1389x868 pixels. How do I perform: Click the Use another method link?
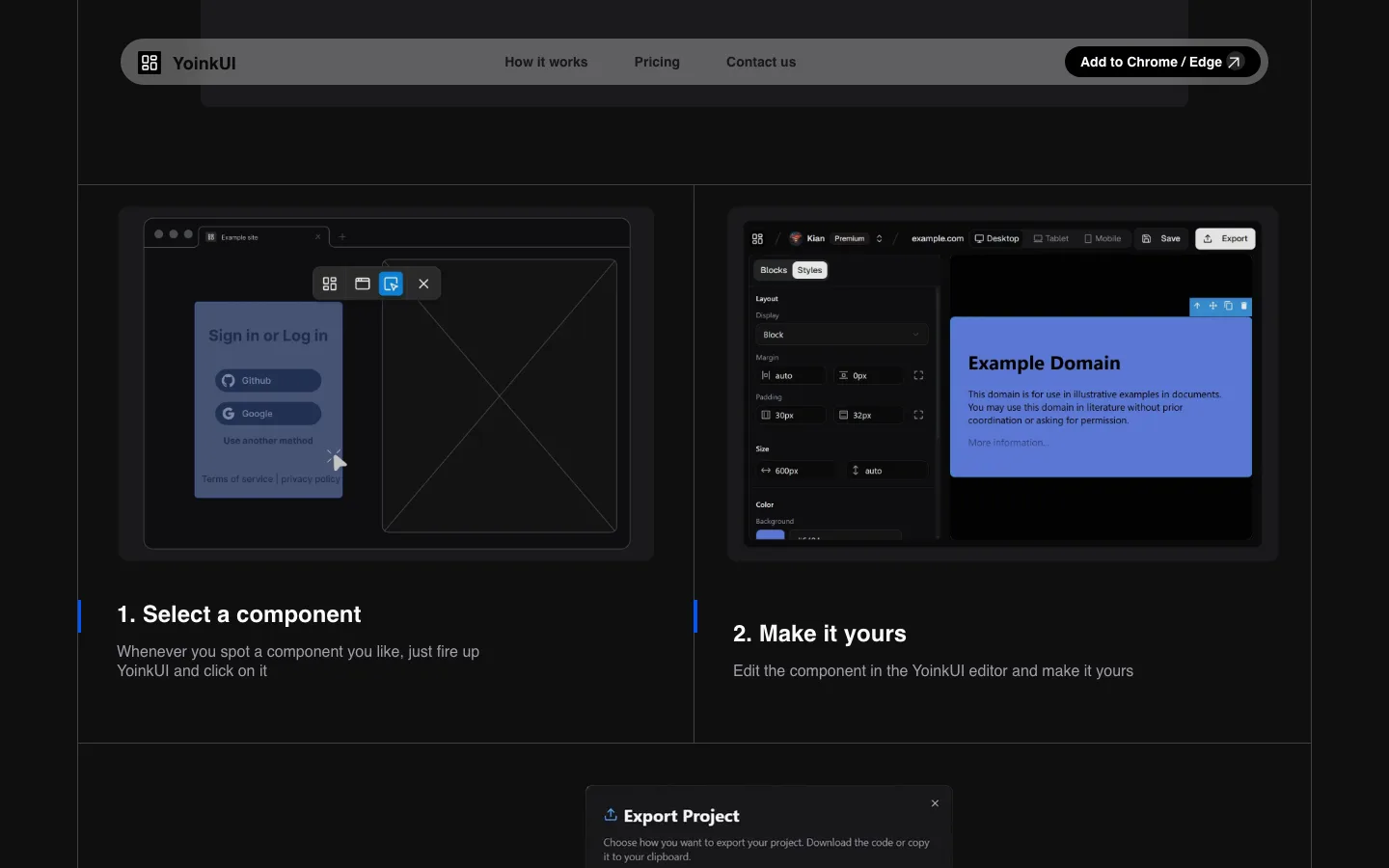click(268, 441)
